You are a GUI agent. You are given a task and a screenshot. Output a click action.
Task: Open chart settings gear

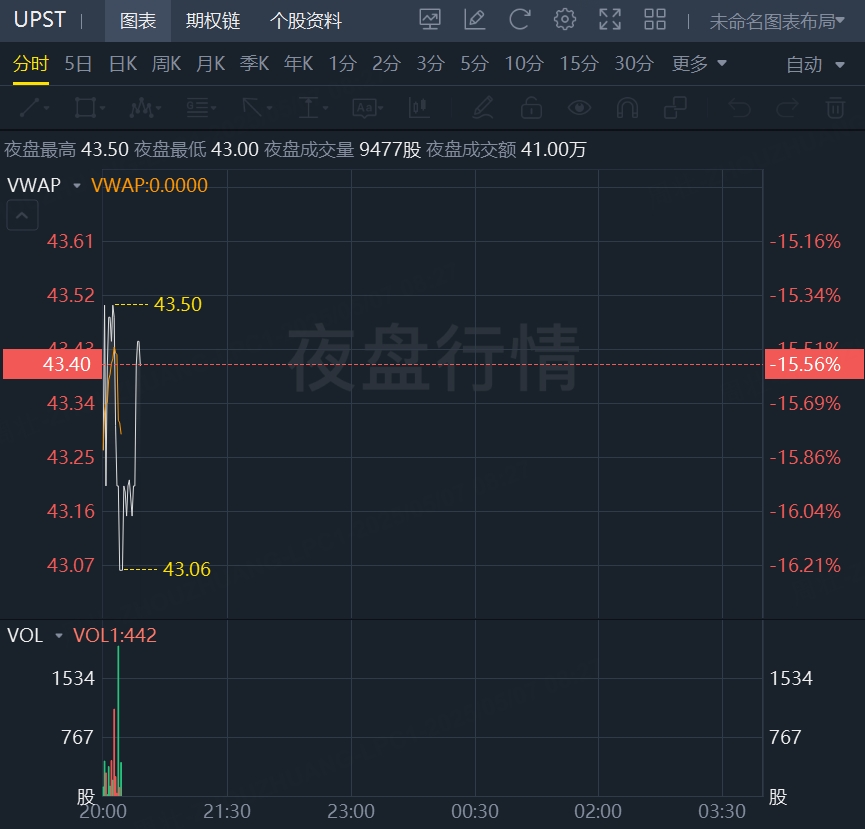pos(565,20)
